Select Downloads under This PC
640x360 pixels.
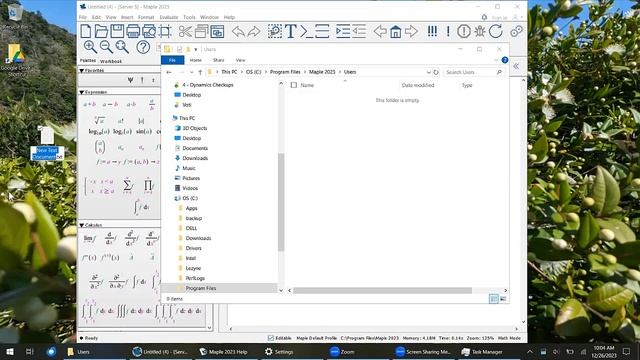click(x=195, y=158)
